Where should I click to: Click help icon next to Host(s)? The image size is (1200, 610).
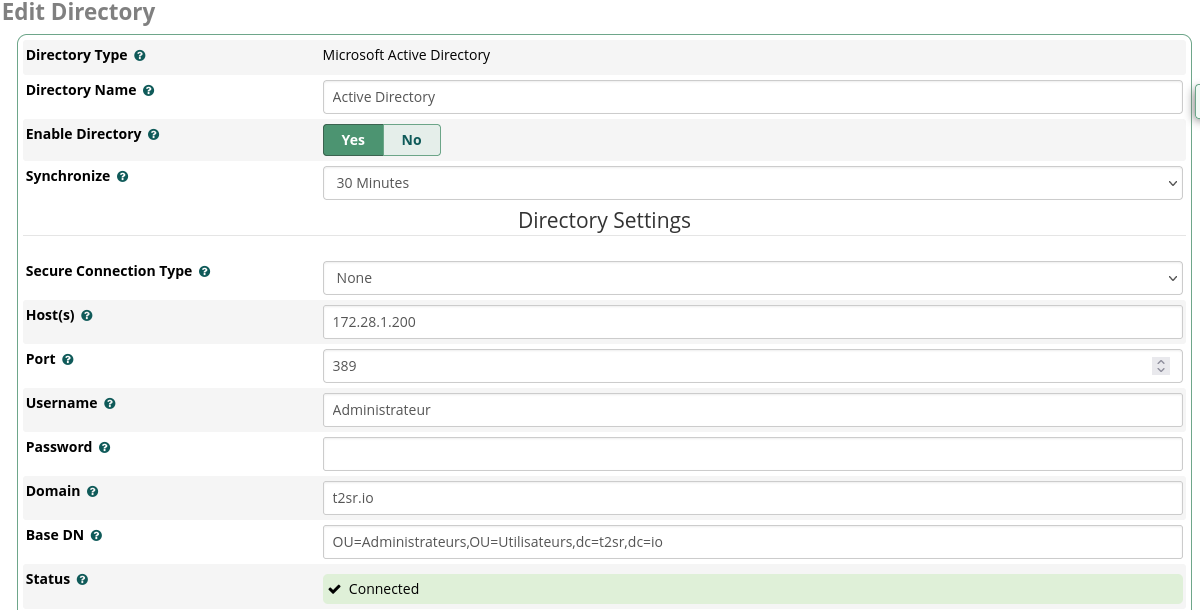coord(87,316)
